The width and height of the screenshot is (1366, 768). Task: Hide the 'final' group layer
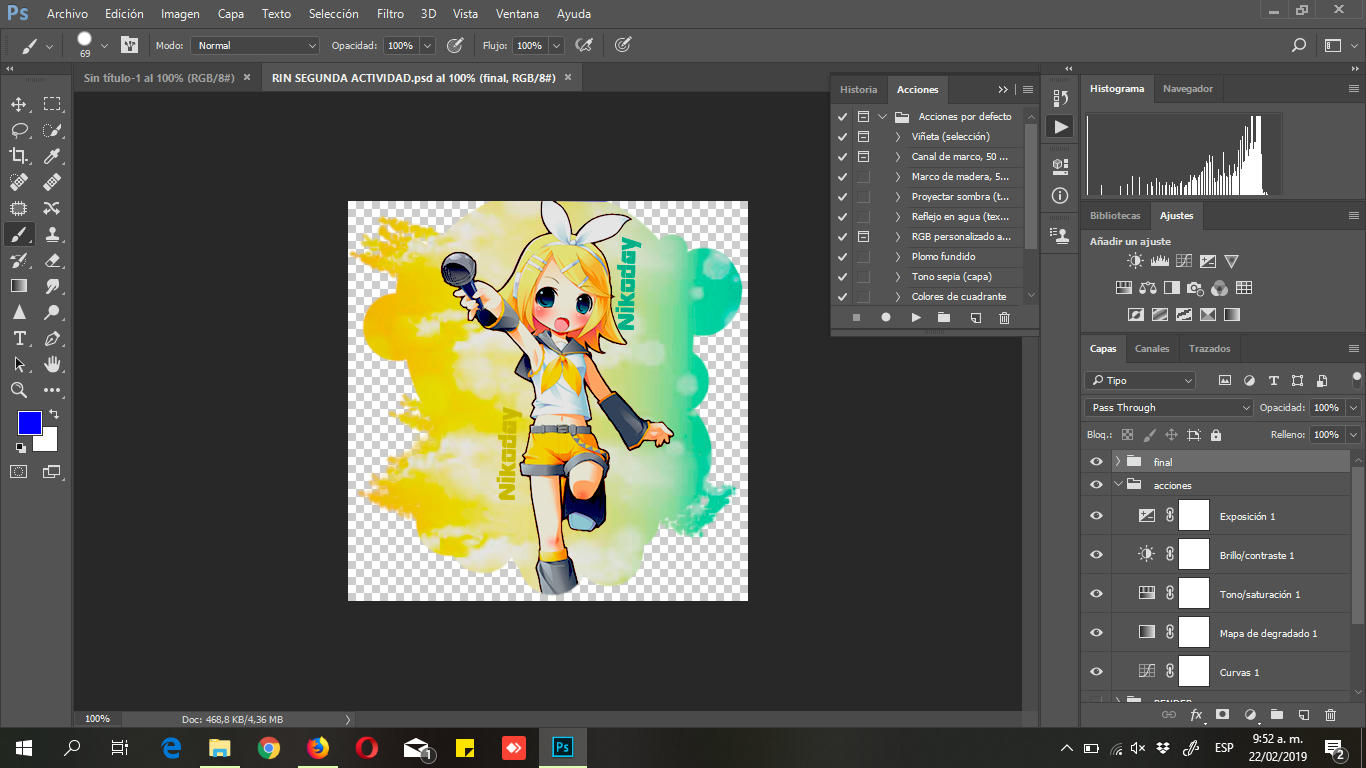(1096, 462)
